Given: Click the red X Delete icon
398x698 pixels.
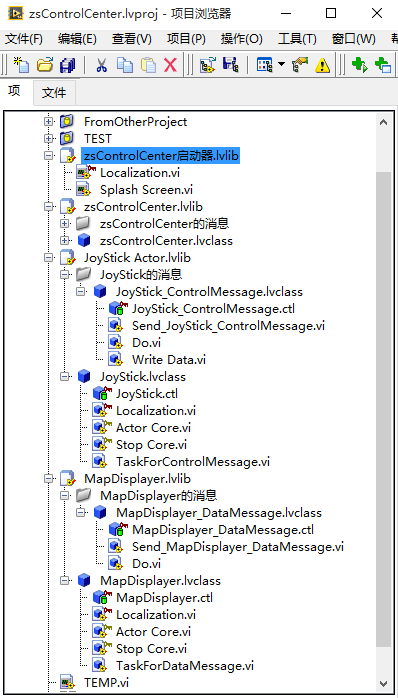Looking at the screenshot, I should [x=171, y=65].
